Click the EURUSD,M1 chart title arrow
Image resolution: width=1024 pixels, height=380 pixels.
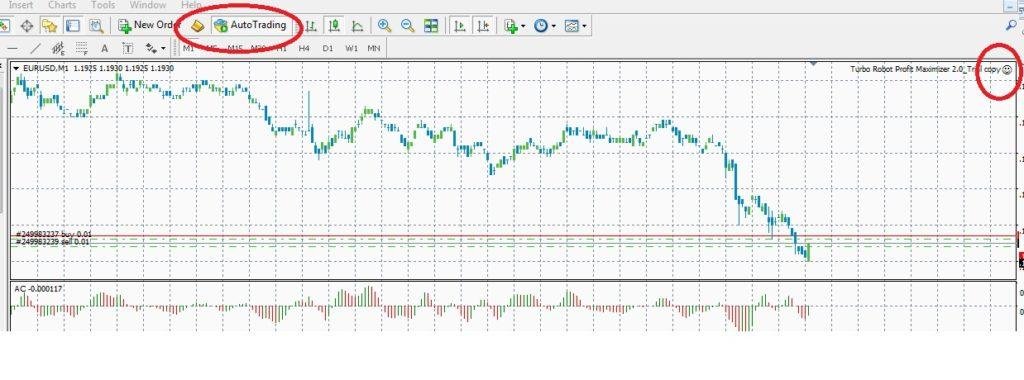(x=16, y=68)
